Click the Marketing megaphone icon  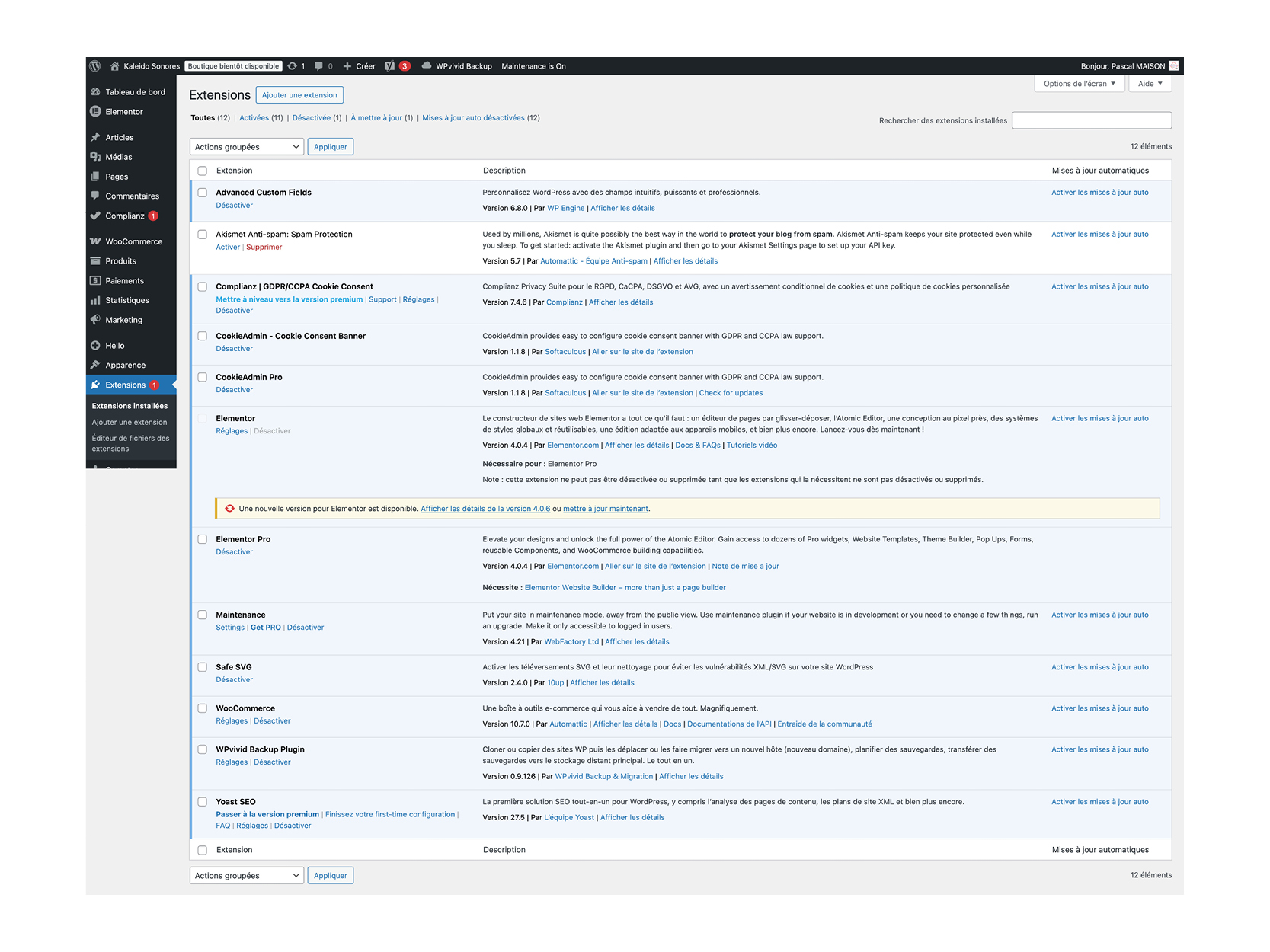pos(95,320)
